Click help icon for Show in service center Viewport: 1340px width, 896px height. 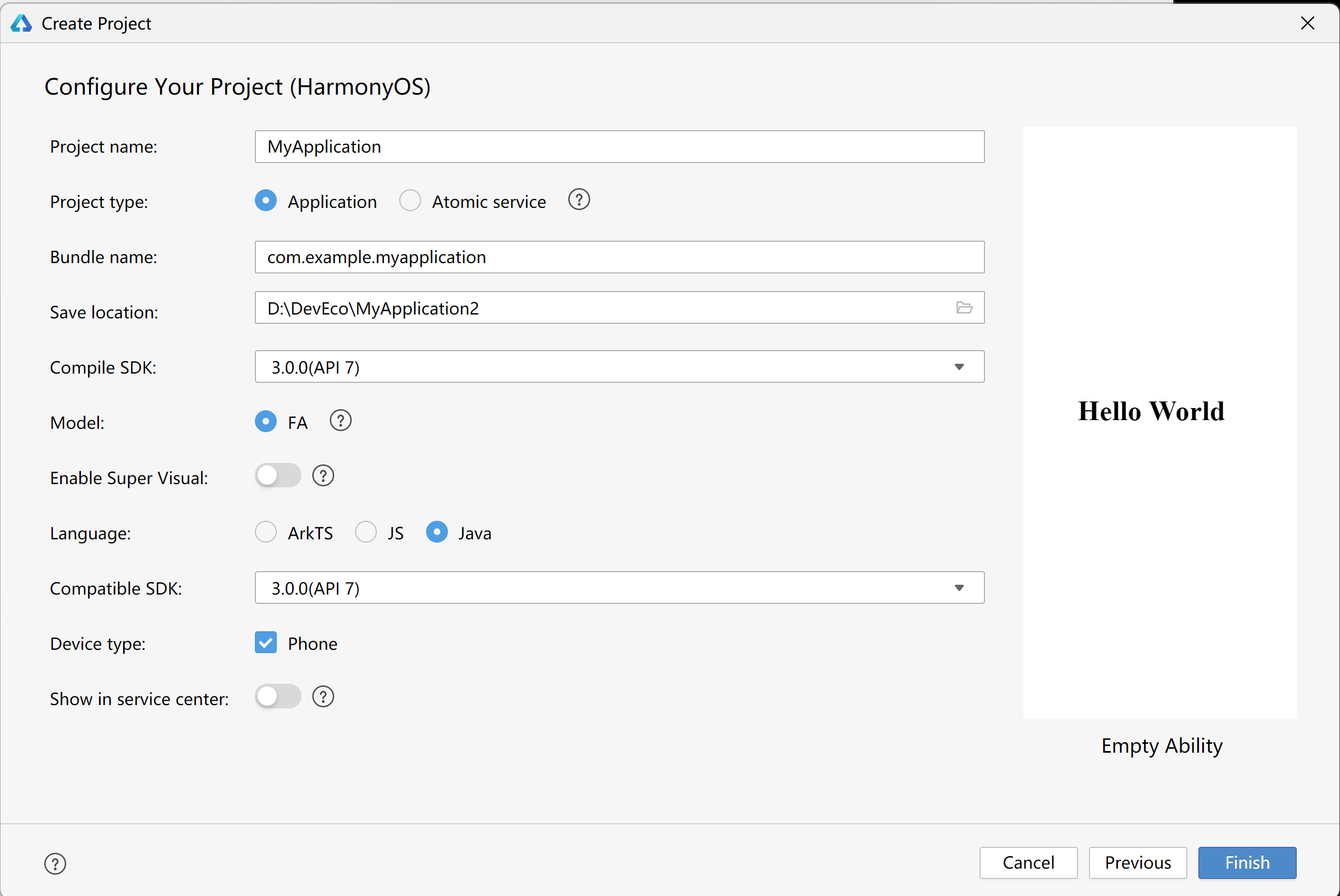click(323, 697)
